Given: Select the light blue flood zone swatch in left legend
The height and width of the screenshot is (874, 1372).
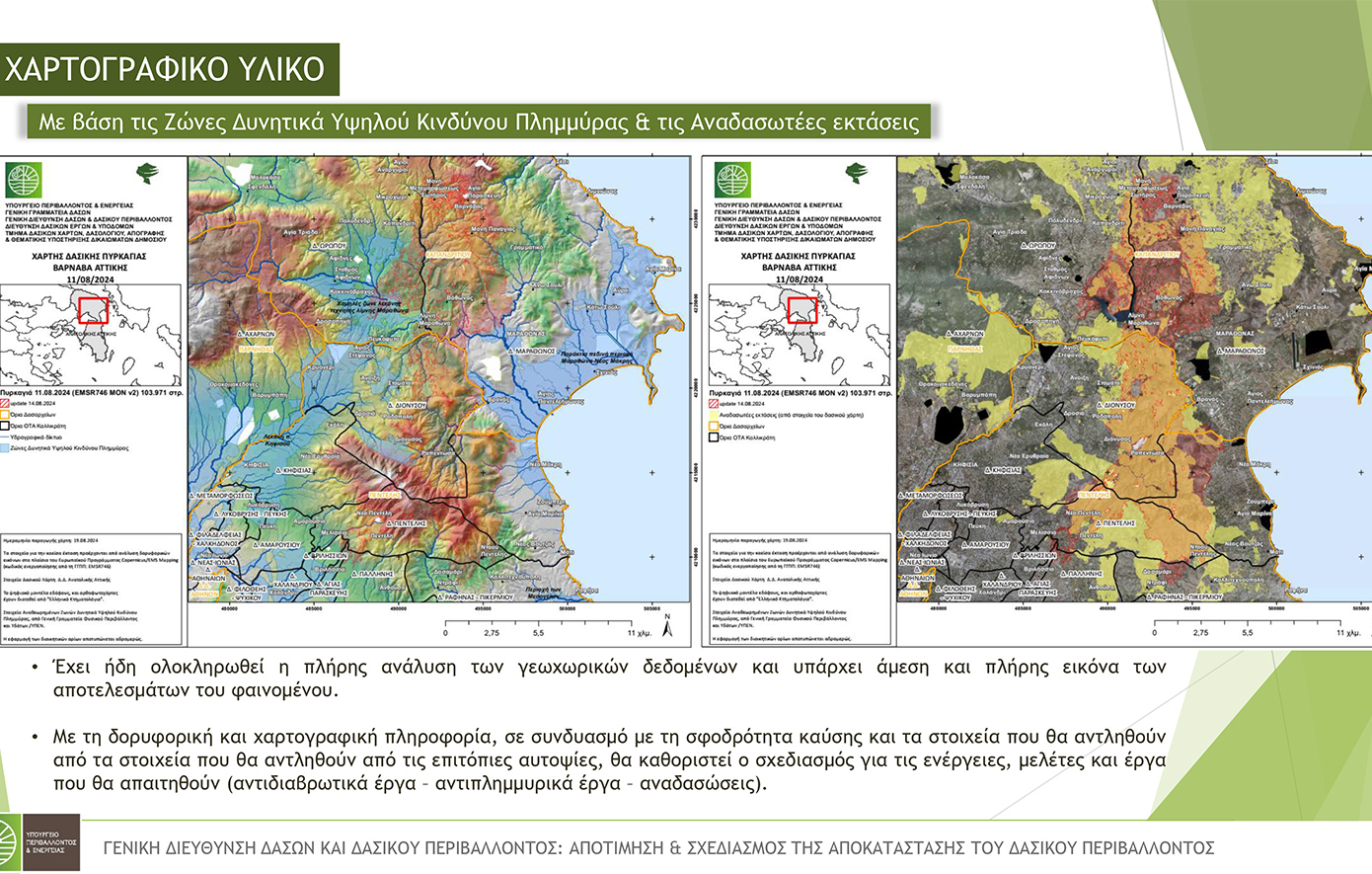Looking at the screenshot, I should [6, 447].
